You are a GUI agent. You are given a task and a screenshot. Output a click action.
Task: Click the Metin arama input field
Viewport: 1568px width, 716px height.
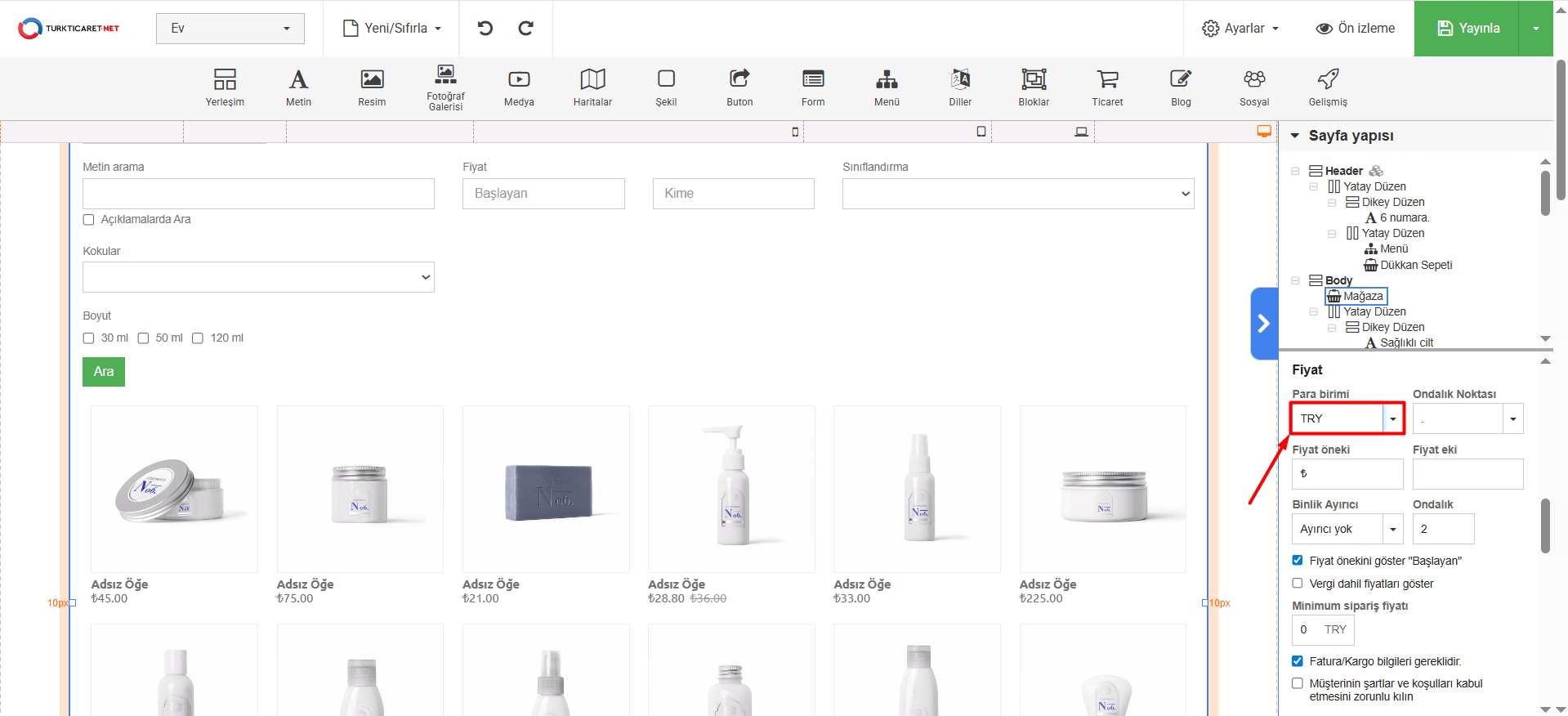[x=258, y=194]
